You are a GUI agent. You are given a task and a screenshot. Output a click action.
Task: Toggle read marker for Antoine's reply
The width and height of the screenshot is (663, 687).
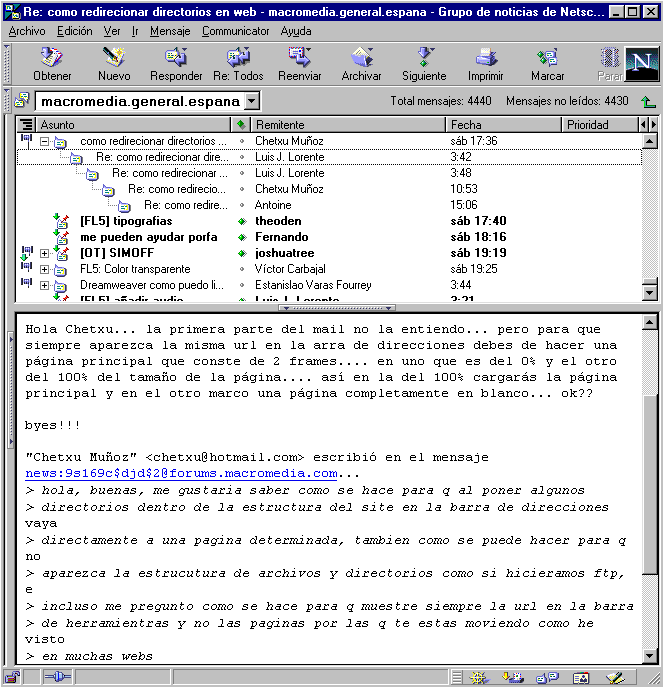tap(242, 205)
